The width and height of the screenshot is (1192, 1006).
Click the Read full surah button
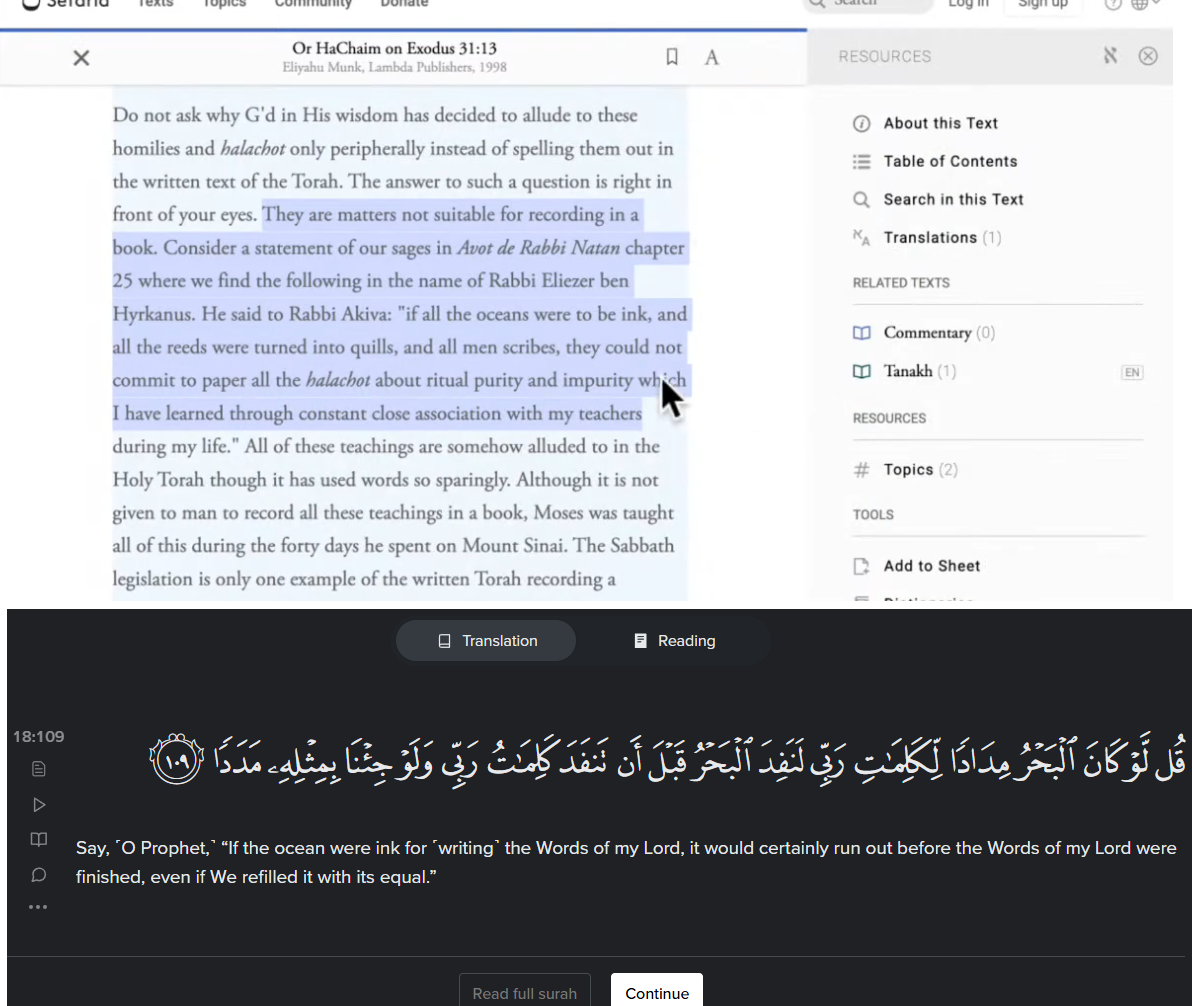[525, 991]
